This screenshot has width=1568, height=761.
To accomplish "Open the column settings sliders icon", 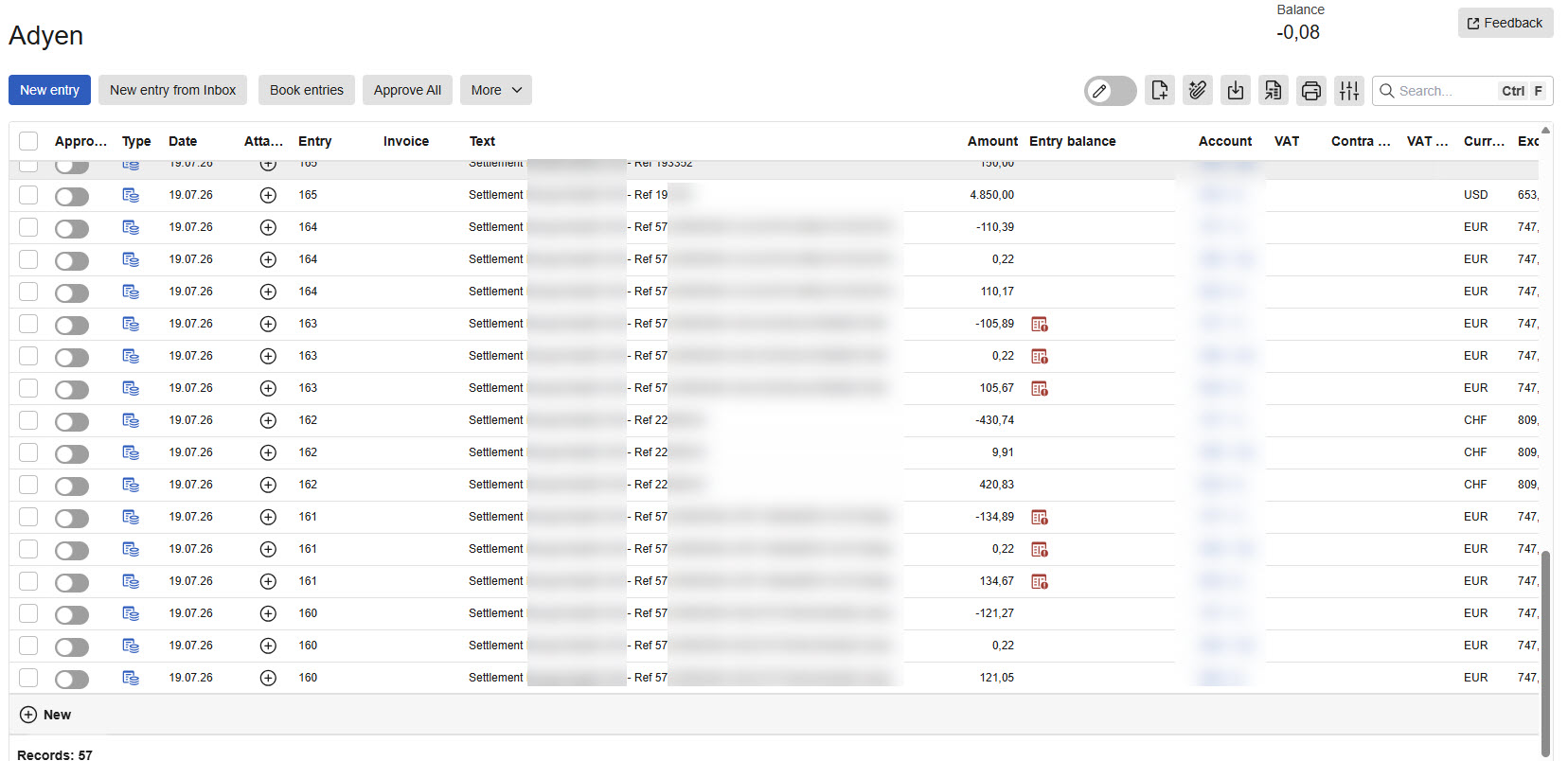I will [1348, 91].
